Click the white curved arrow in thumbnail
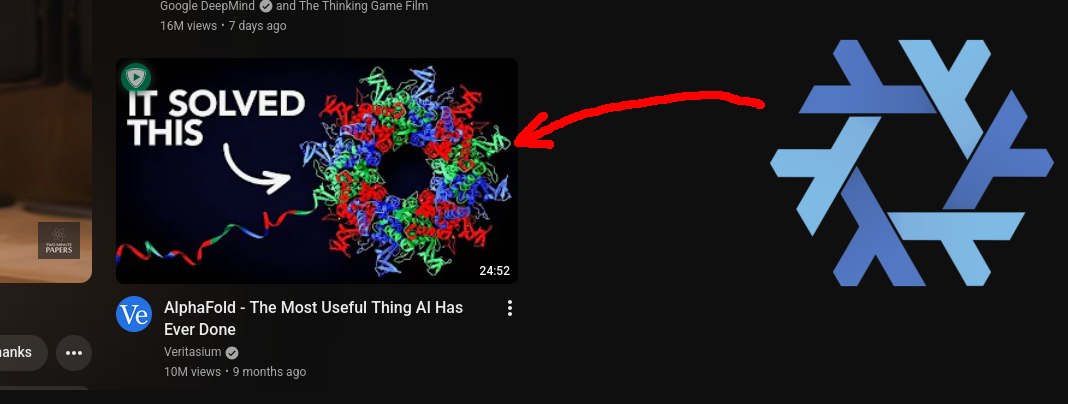Image resolution: width=1068 pixels, height=404 pixels. [x=257, y=169]
